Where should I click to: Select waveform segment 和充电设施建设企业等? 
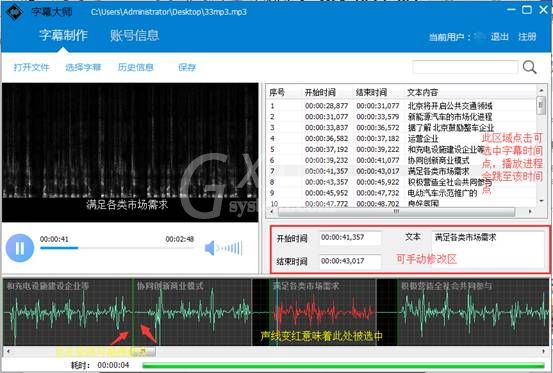[x=68, y=312]
